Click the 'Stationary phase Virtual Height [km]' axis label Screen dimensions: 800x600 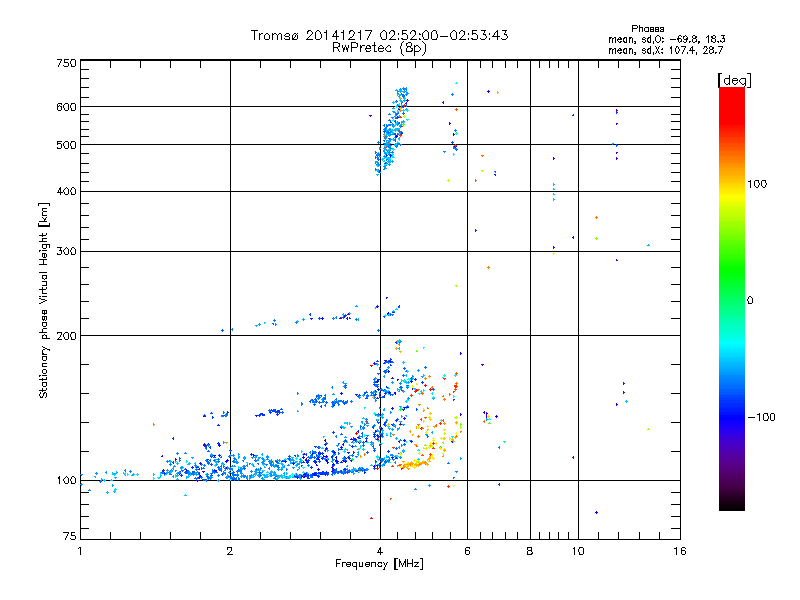[44, 301]
